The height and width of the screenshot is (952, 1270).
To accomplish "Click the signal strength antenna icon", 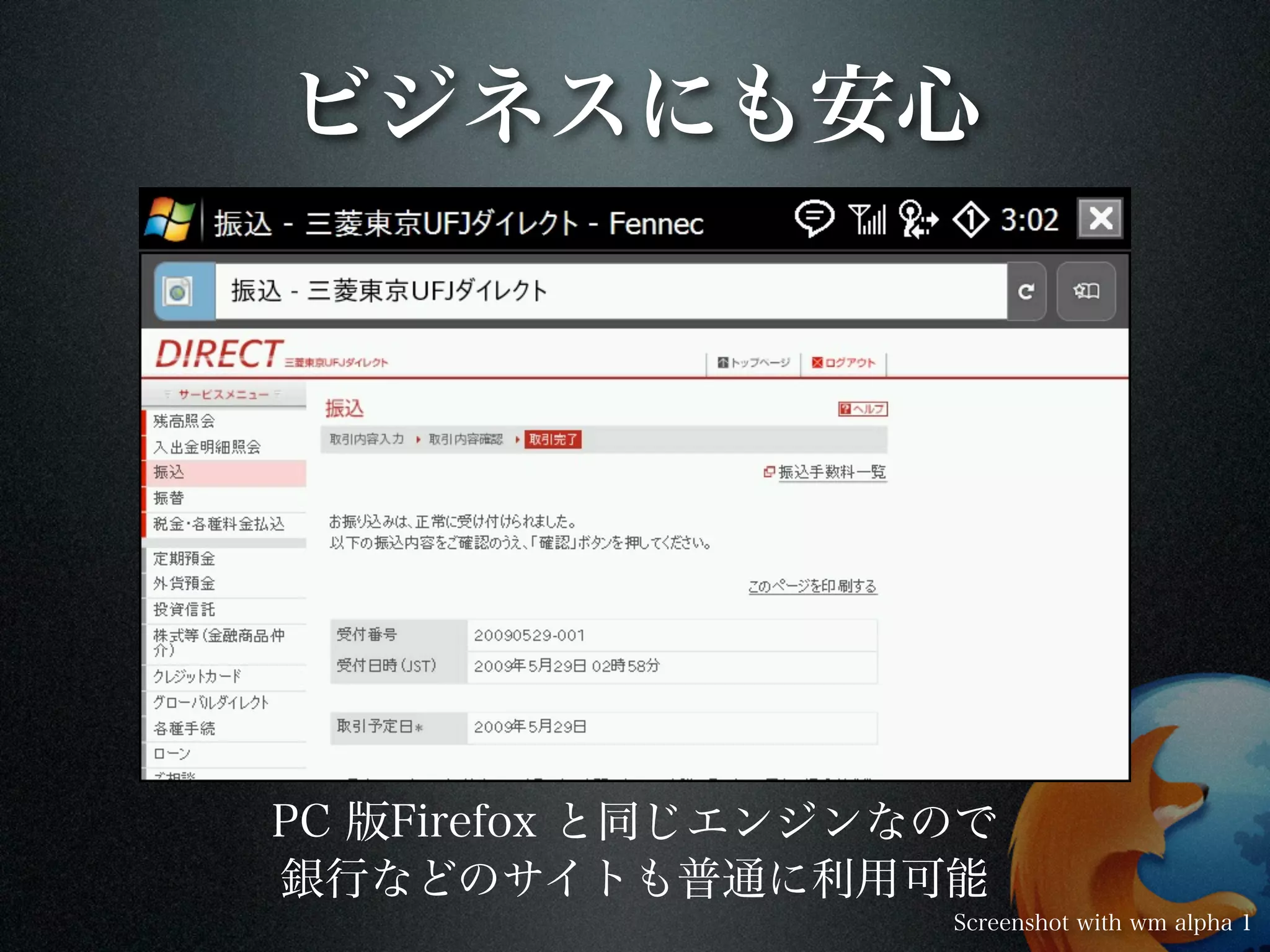I will [867, 219].
